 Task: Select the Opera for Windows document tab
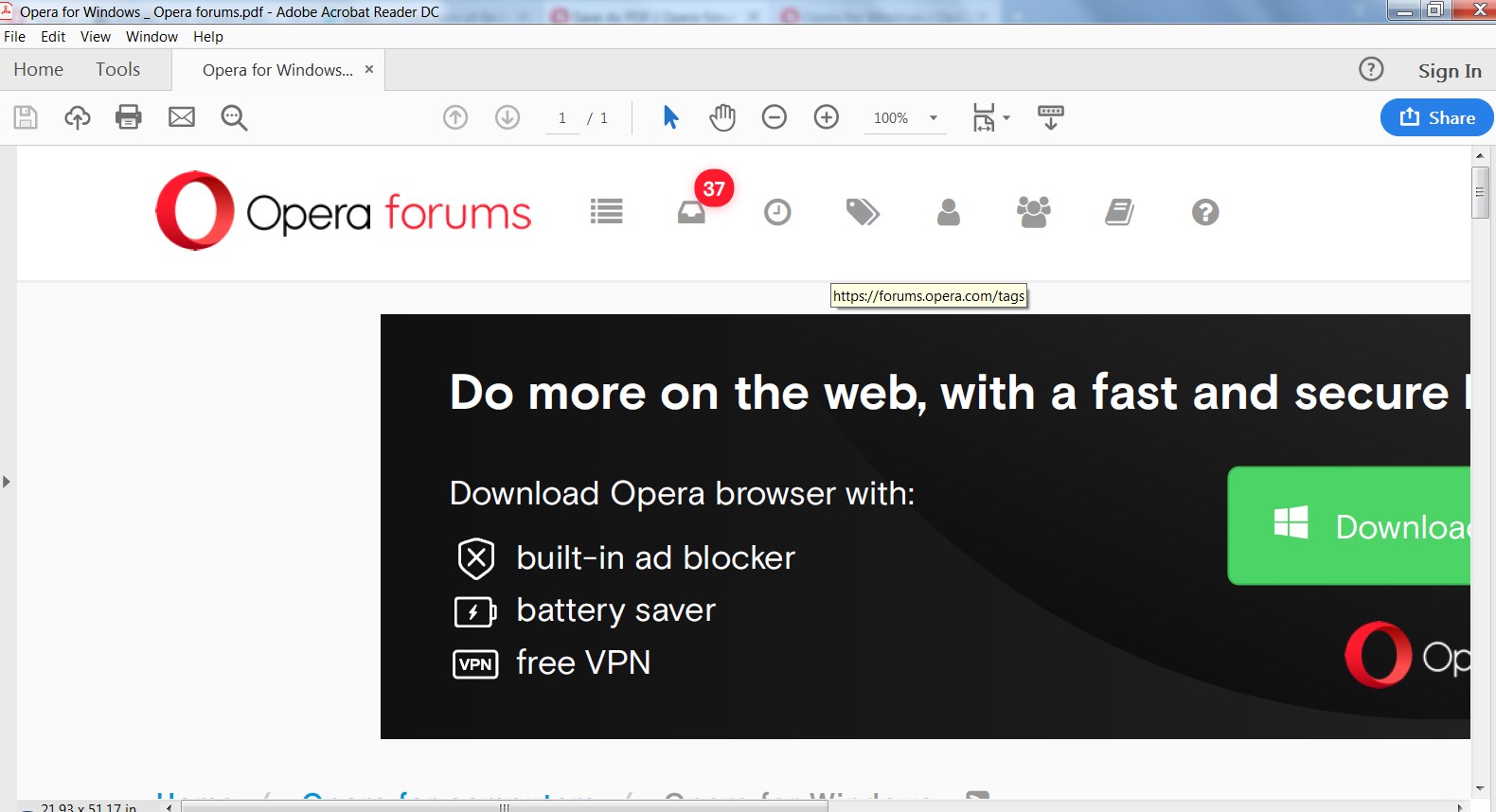pyautogui.click(x=276, y=70)
